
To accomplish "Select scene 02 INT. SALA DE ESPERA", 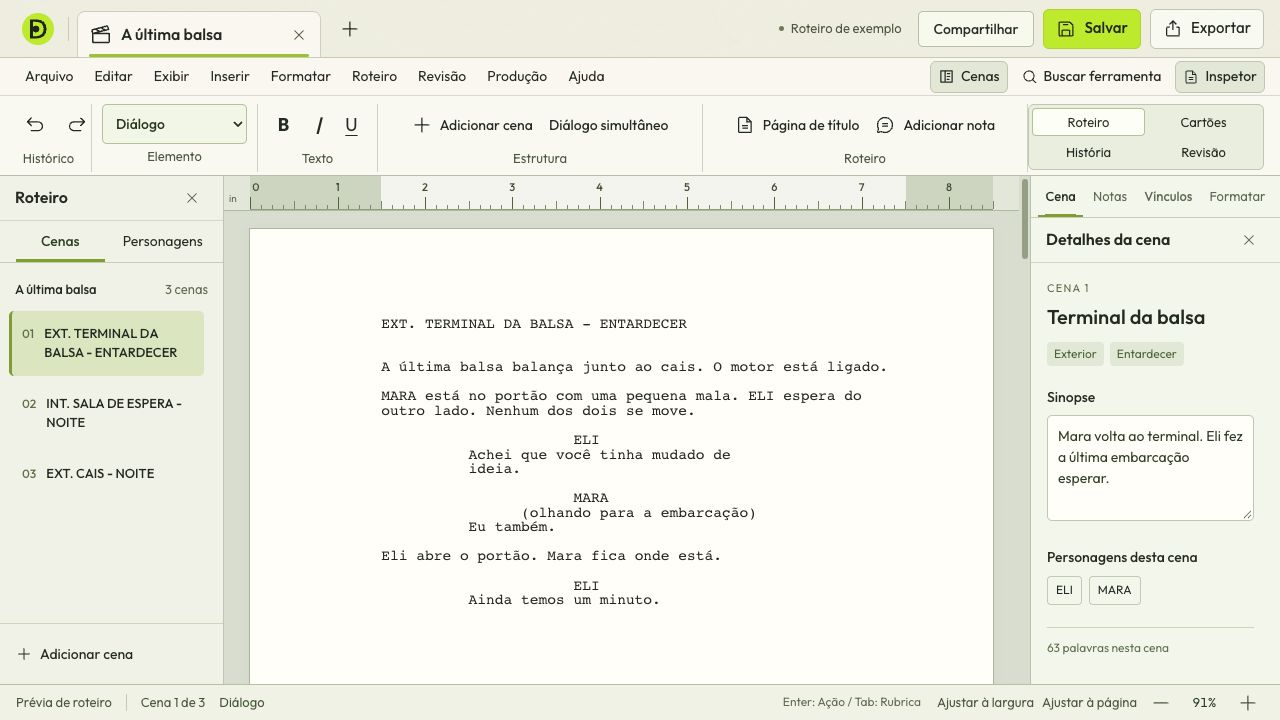I will click(x=106, y=413).
